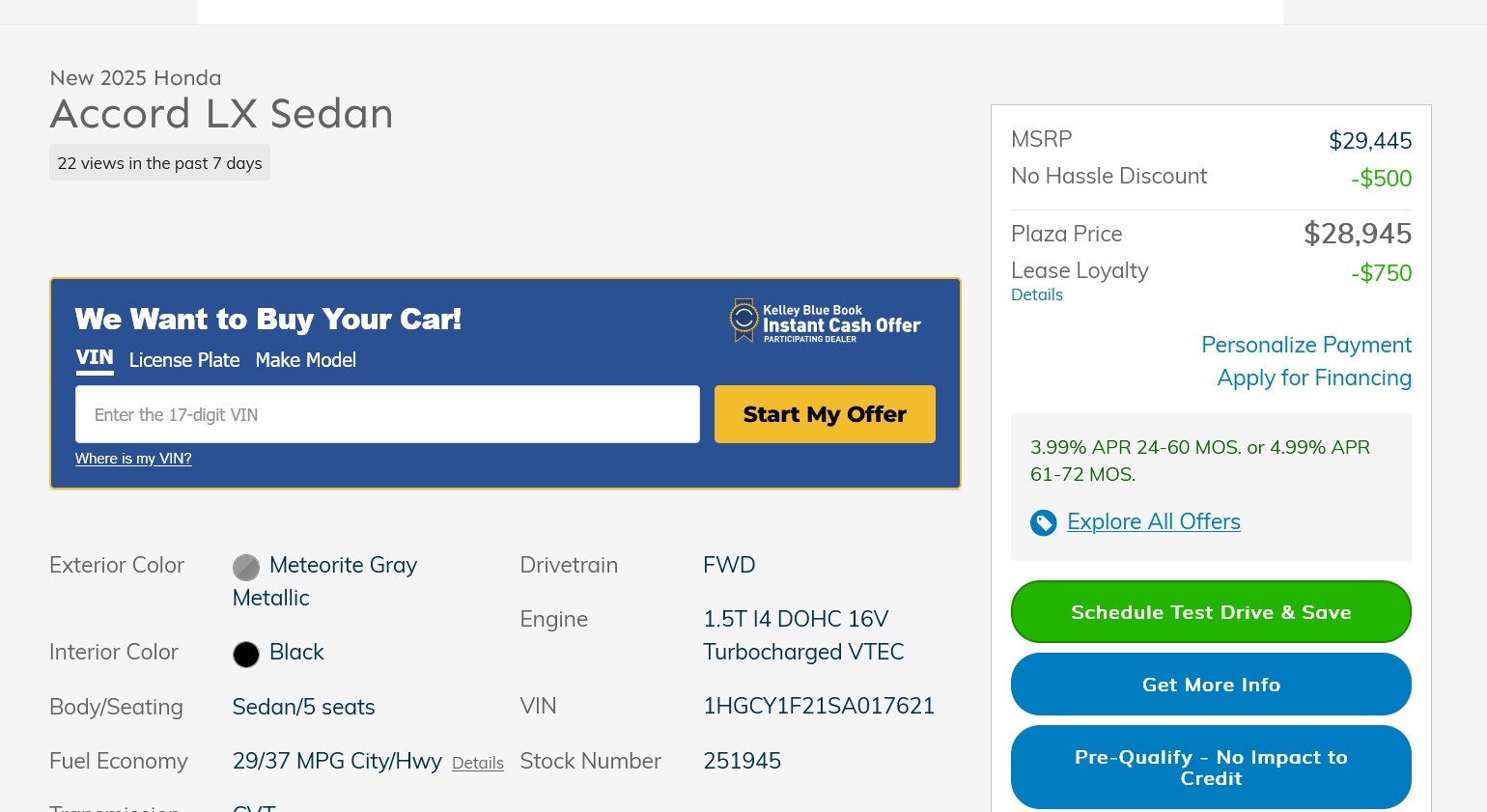1487x812 pixels.
Task: Select the Meteorite Gray Metallic color swatch
Action: coord(246,568)
